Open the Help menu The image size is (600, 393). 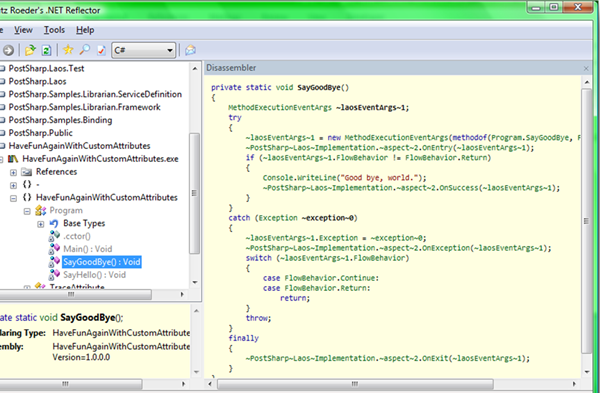(85, 30)
